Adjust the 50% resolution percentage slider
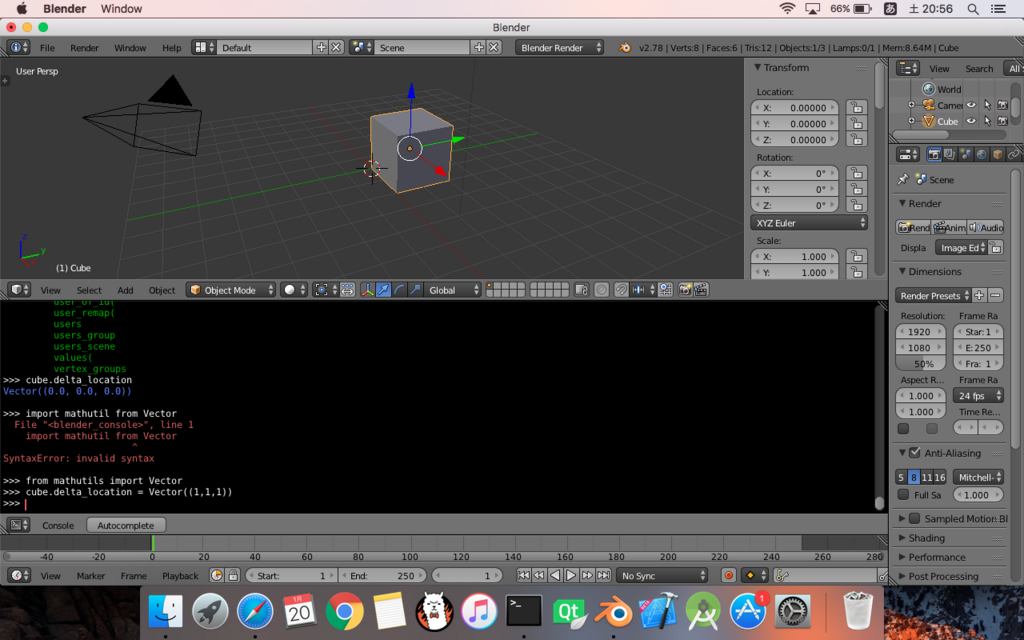 coord(921,364)
